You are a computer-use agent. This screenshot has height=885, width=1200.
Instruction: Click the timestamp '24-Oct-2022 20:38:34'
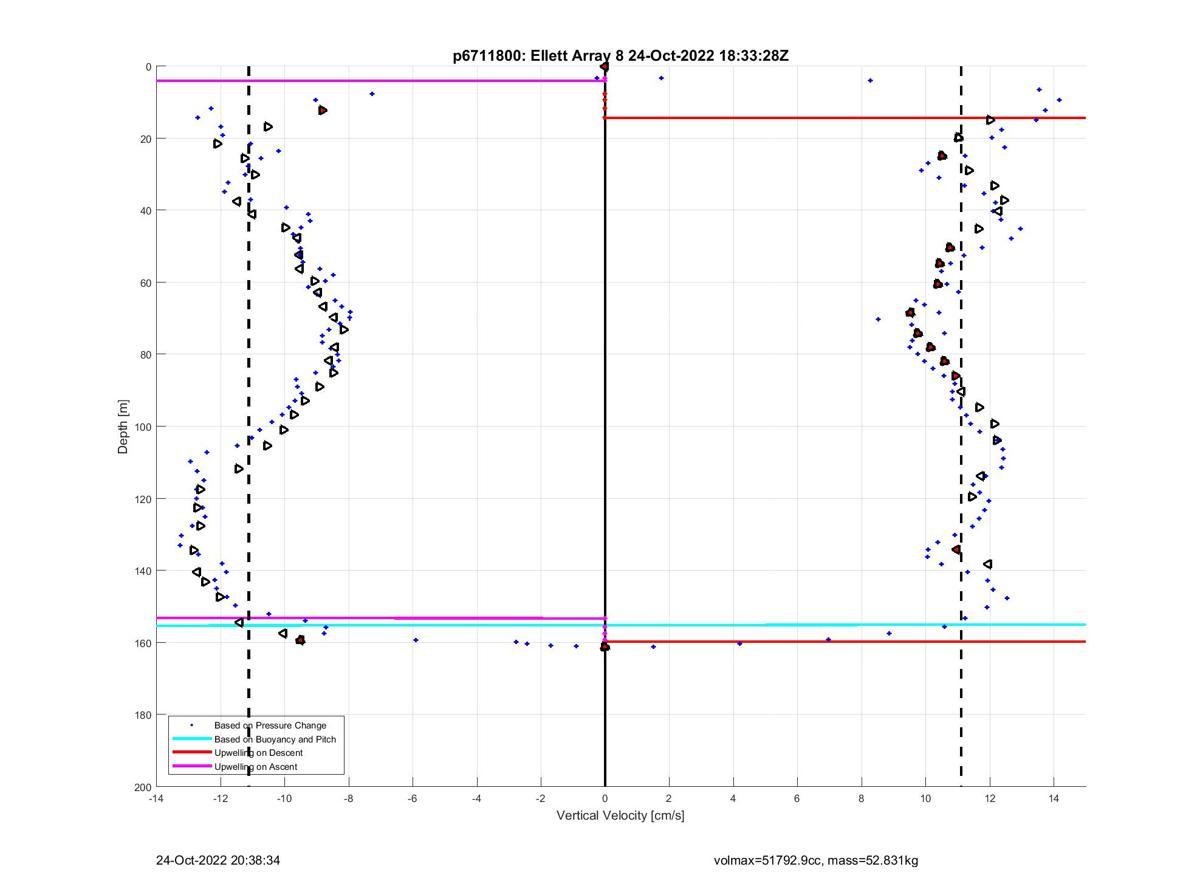[x=217, y=861]
